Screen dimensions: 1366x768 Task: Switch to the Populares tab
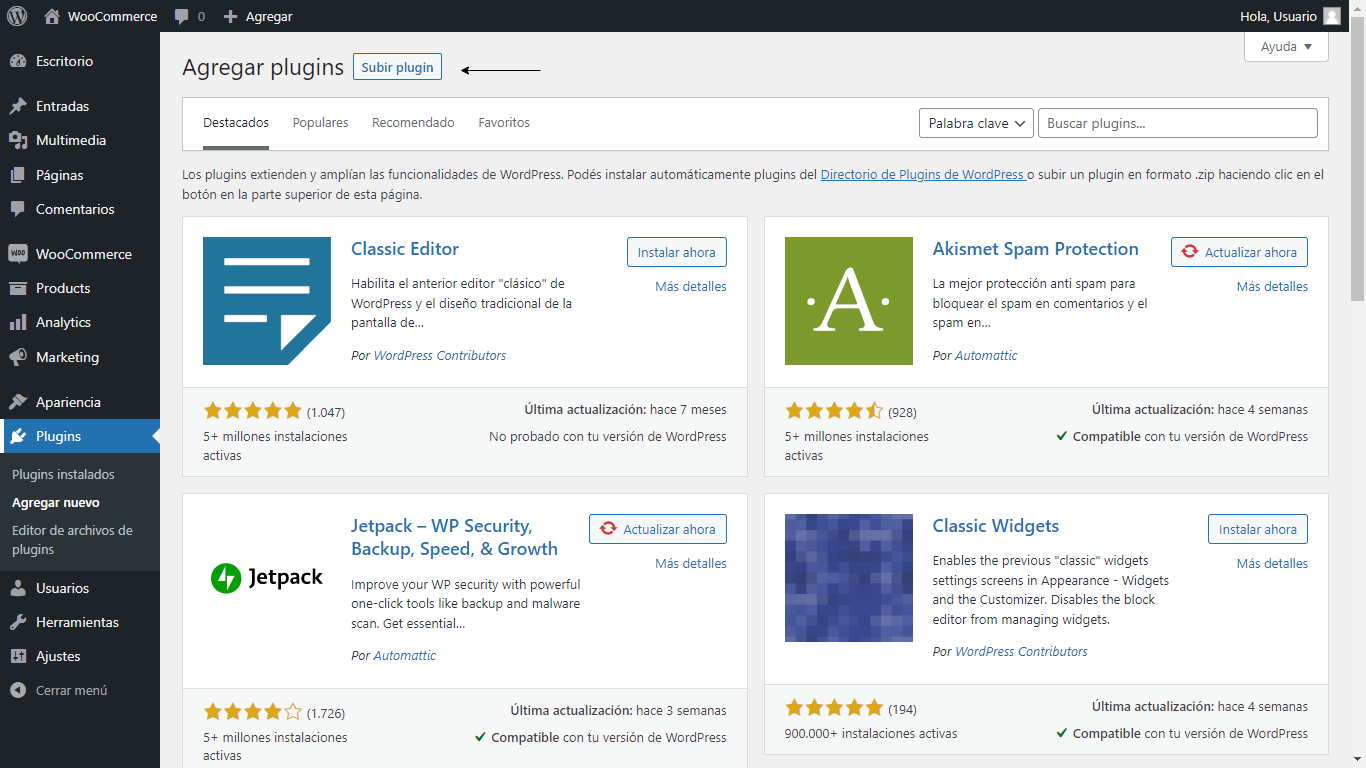click(320, 123)
